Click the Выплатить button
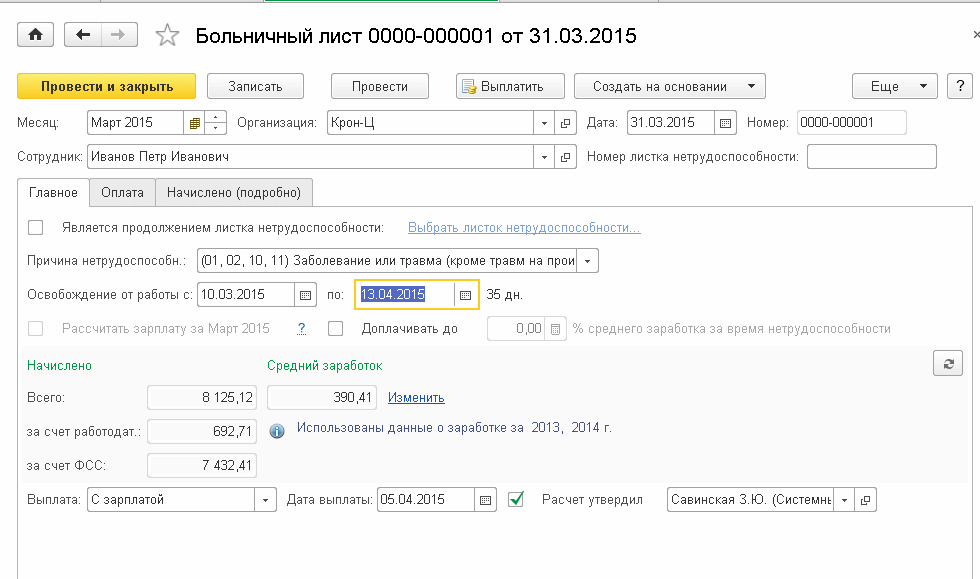The width and height of the screenshot is (980, 579). [x=510, y=86]
